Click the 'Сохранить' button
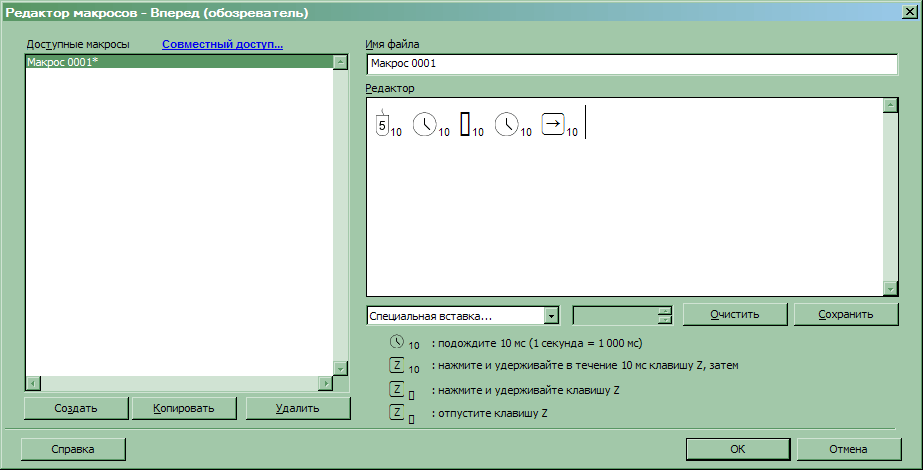This screenshot has height=470, width=923. (x=846, y=315)
